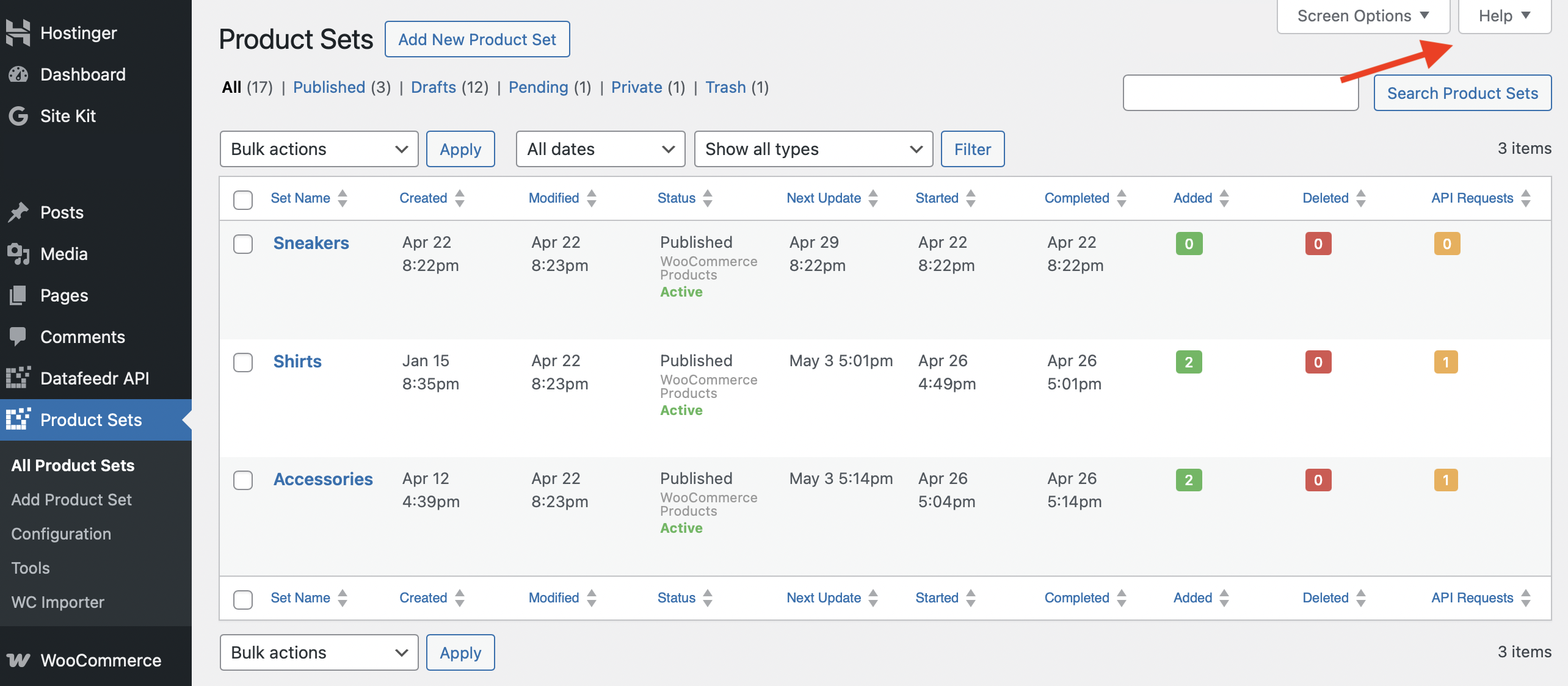Click the Comments bubble icon
Viewport: 1568px width, 686px height.
(x=18, y=336)
